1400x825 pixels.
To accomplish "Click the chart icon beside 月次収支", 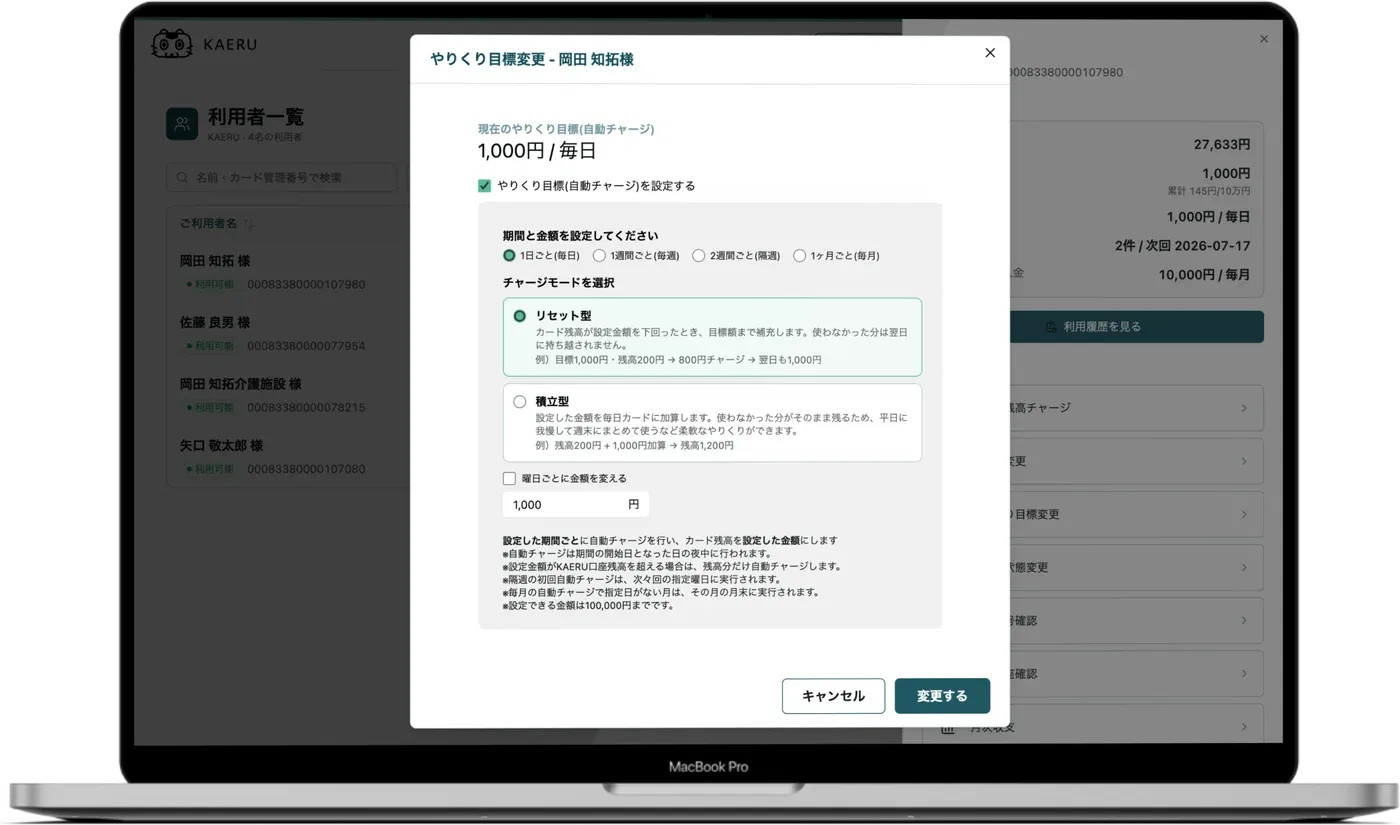I will click(x=946, y=727).
